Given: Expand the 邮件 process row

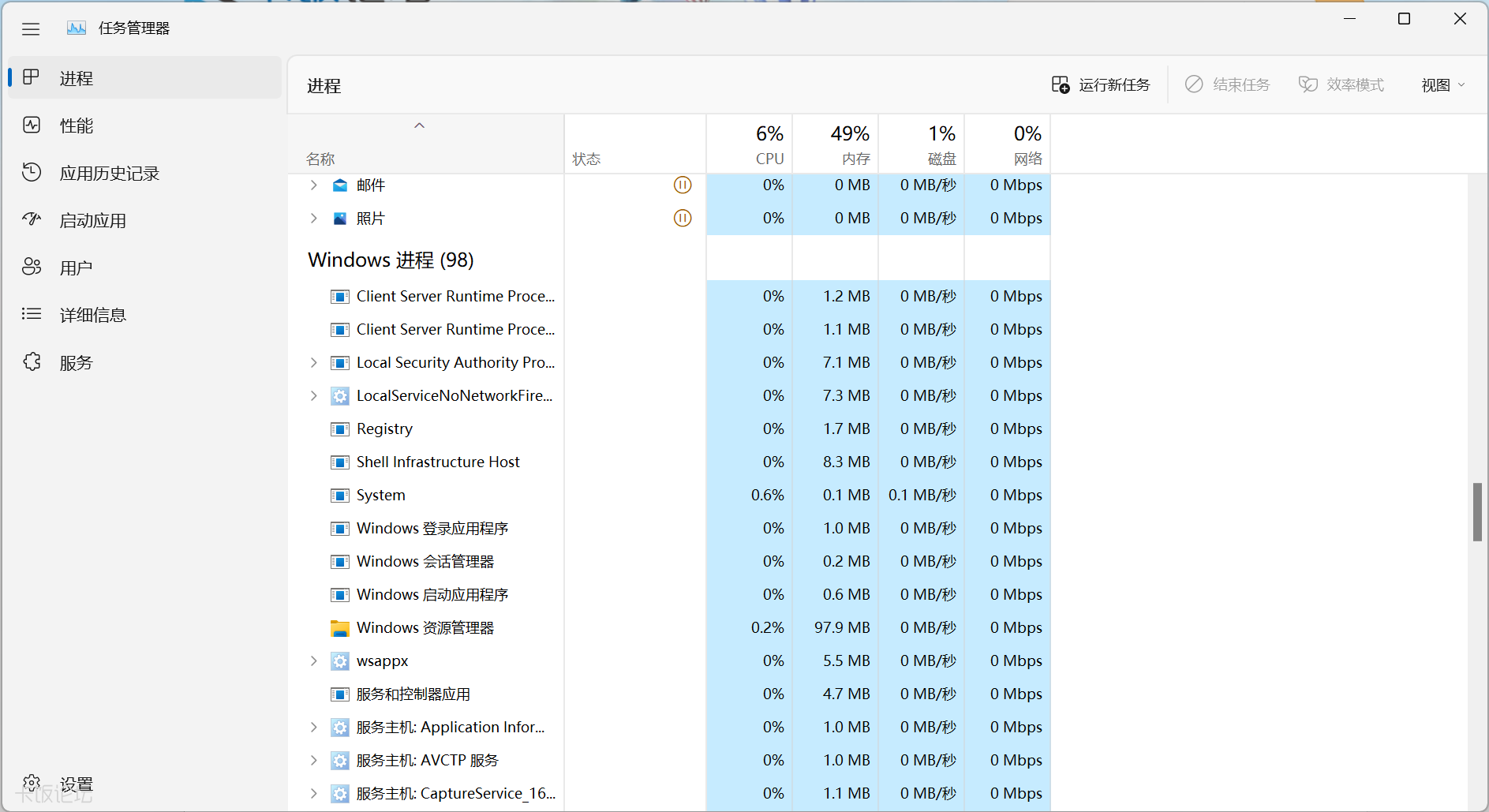Looking at the screenshot, I should [x=314, y=185].
